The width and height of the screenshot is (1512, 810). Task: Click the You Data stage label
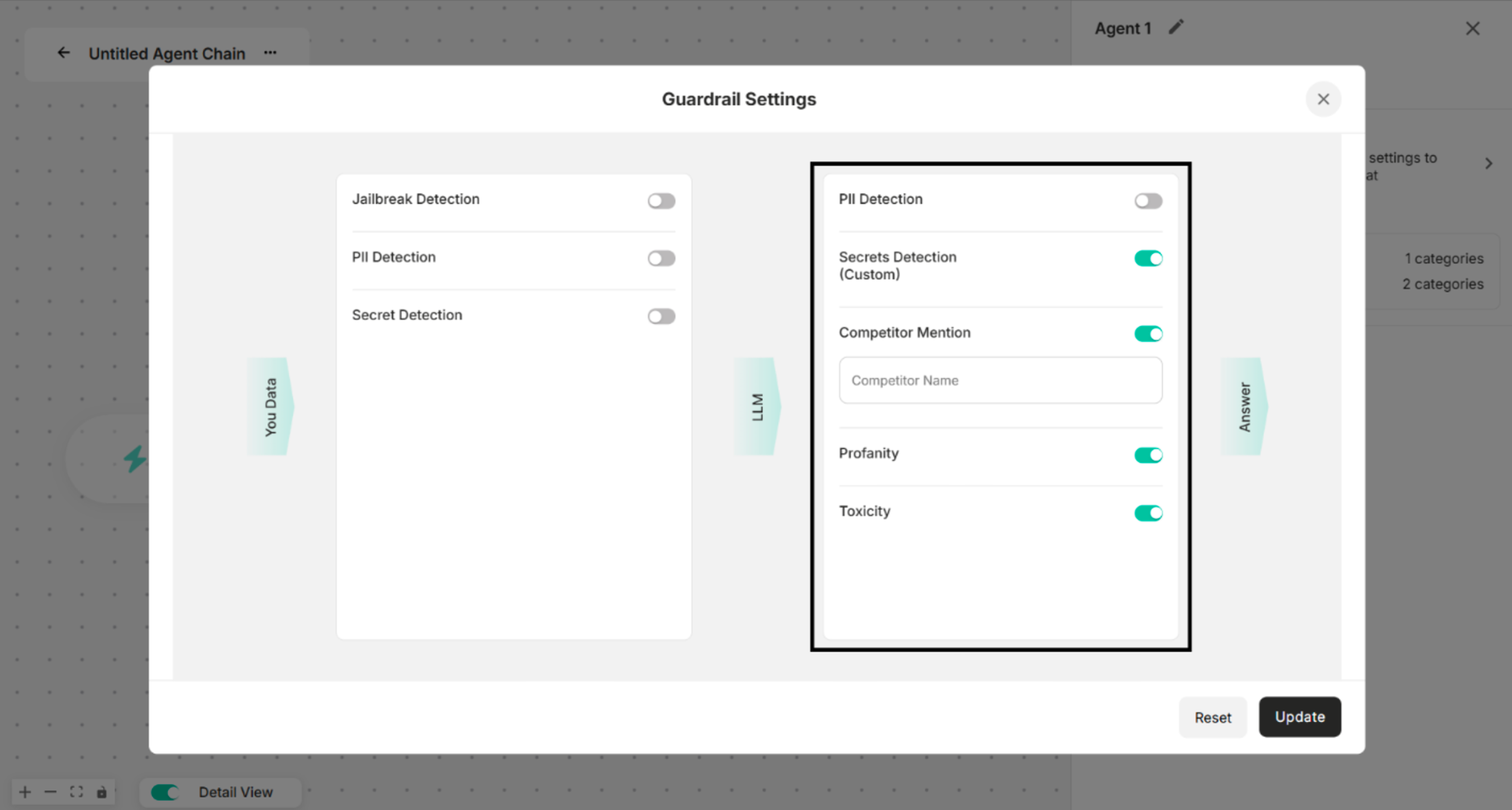tap(271, 406)
